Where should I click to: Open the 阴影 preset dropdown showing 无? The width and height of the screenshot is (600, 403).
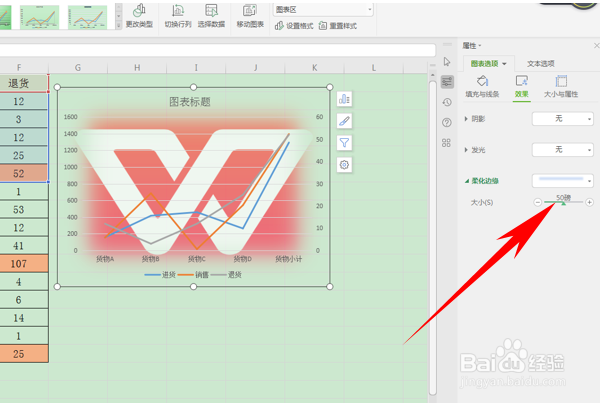(x=563, y=119)
